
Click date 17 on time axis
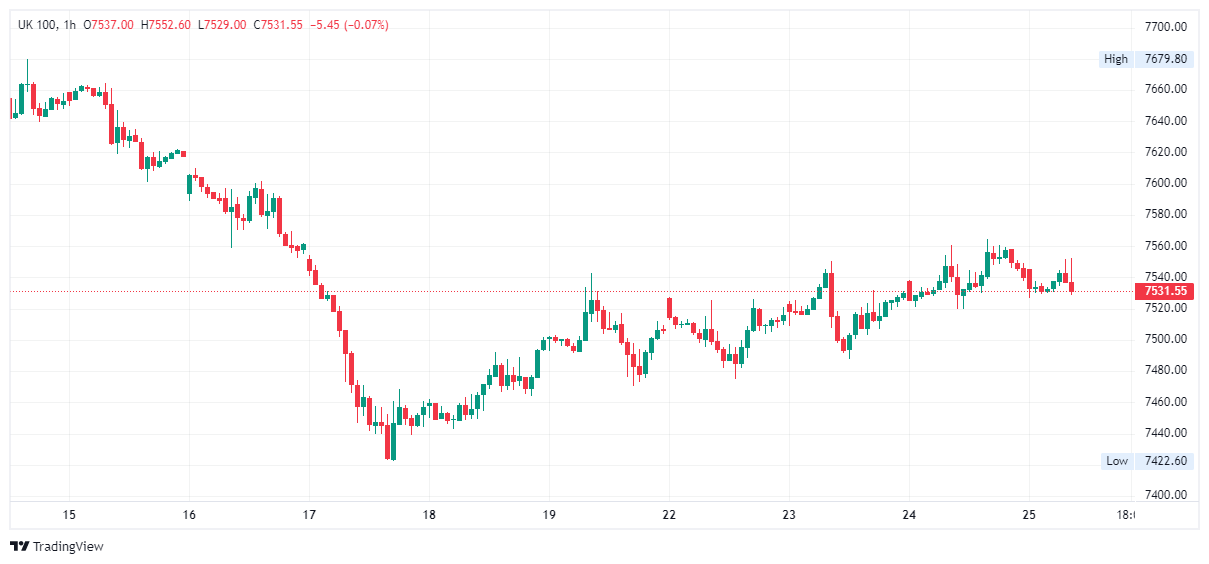(x=309, y=515)
